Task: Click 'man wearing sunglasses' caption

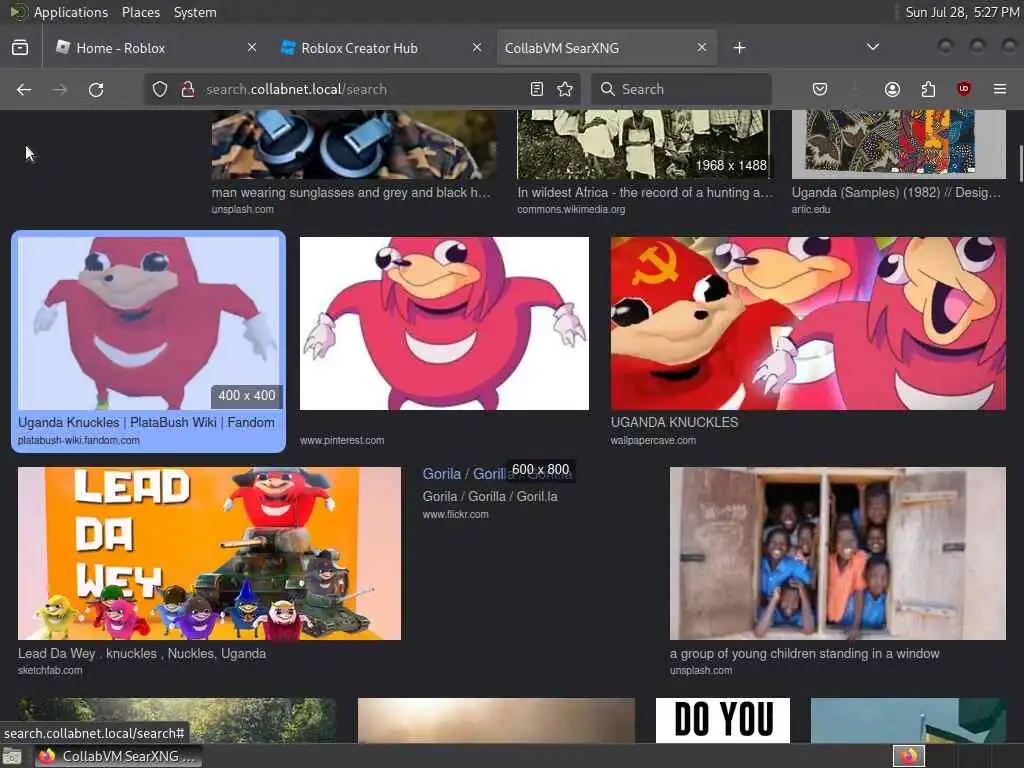Action: tap(351, 193)
